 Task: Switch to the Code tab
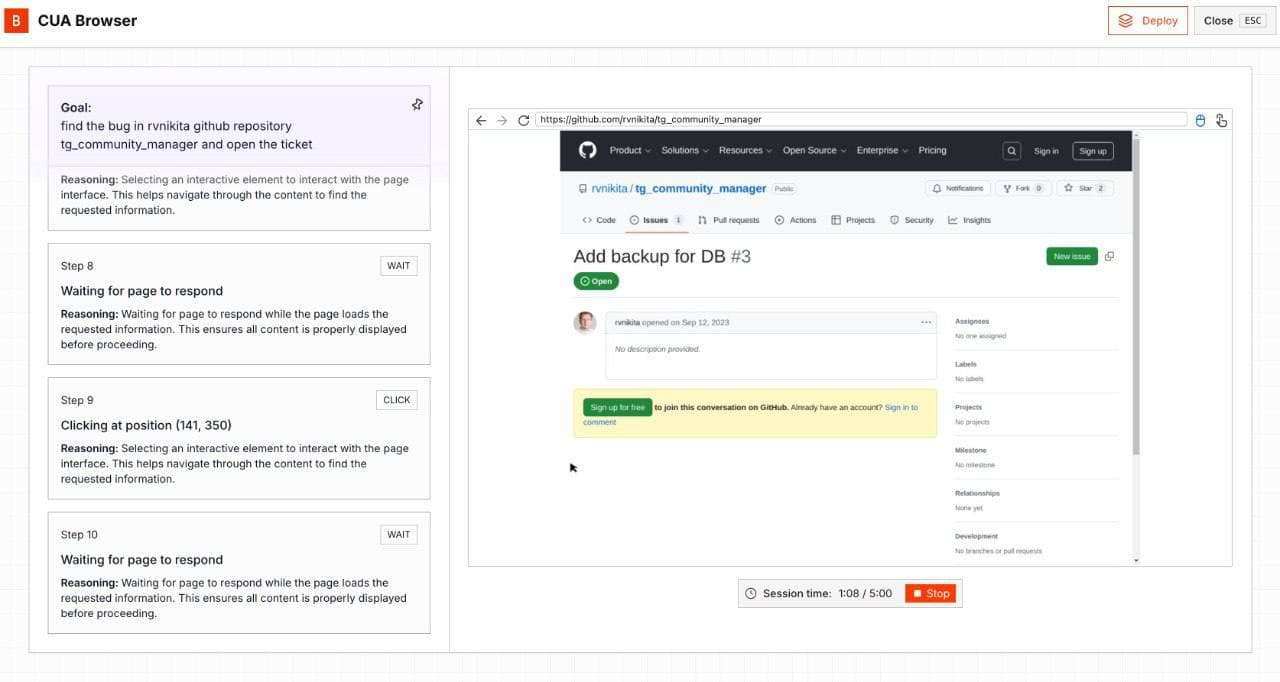tap(599, 220)
